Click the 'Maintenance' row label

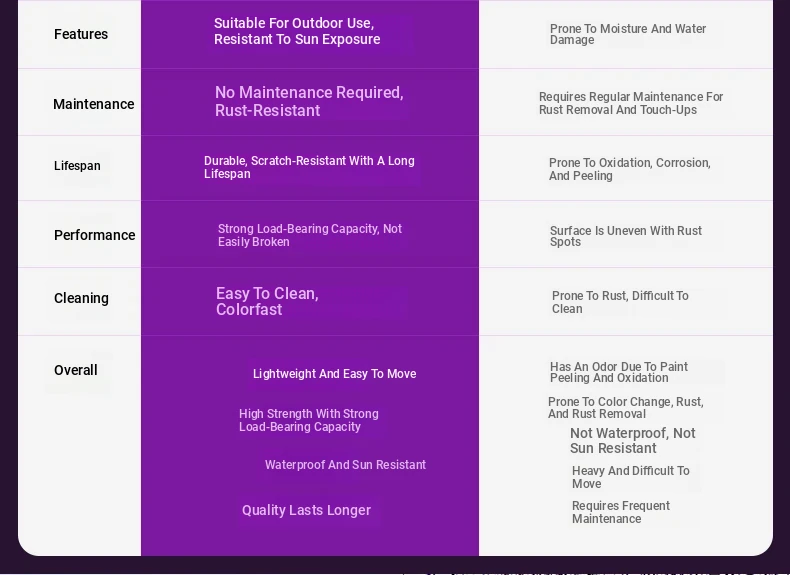94,104
